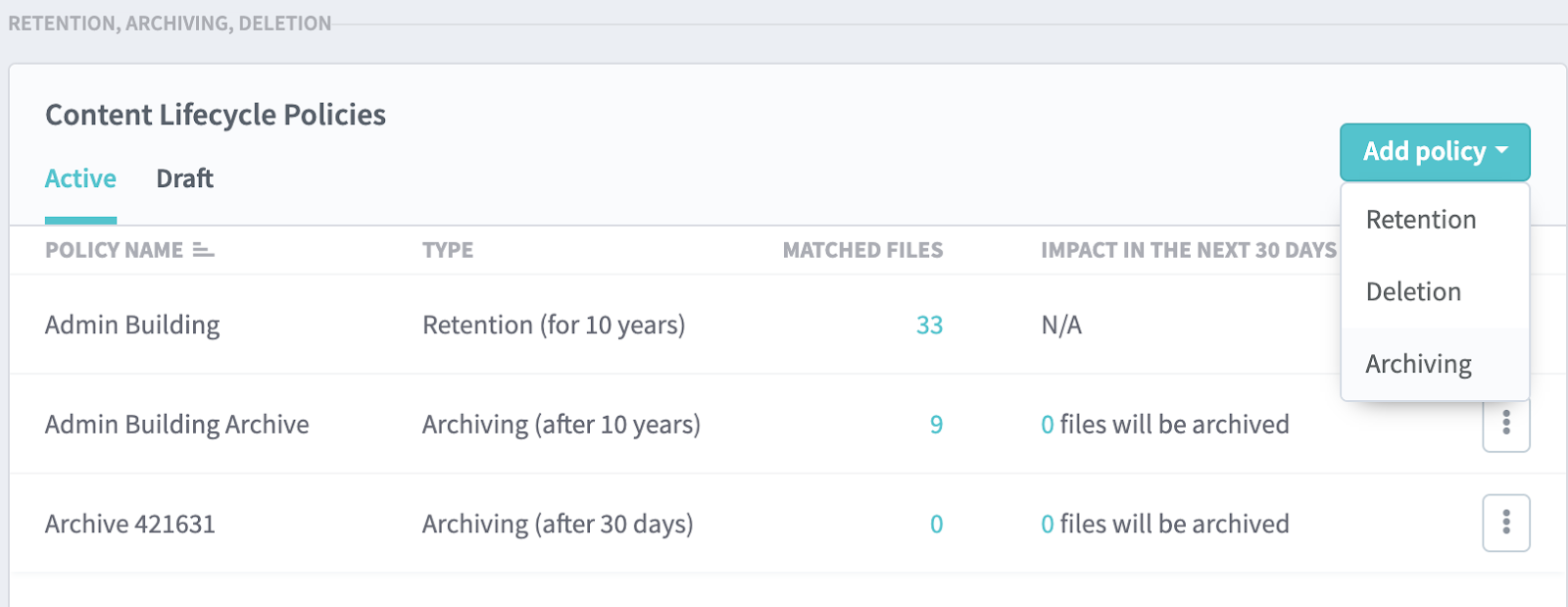The height and width of the screenshot is (607, 1568).
Task: Select Archiving in the Add policy menu
Action: (x=1418, y=364)
